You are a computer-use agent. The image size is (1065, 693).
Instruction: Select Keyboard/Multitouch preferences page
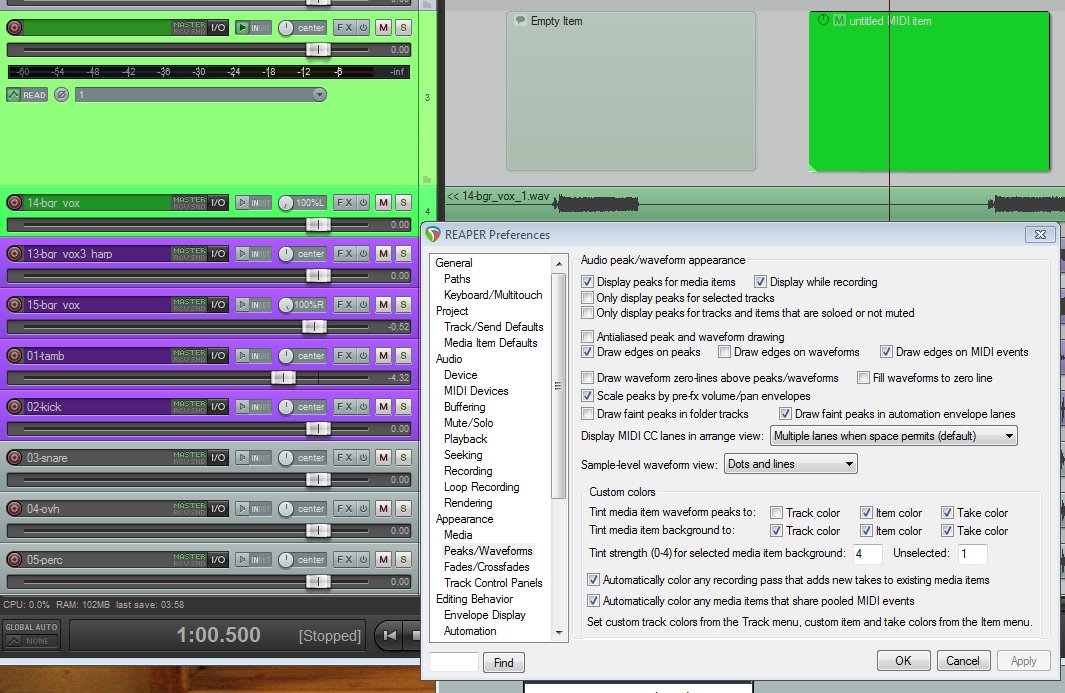(x=492, y=295)
